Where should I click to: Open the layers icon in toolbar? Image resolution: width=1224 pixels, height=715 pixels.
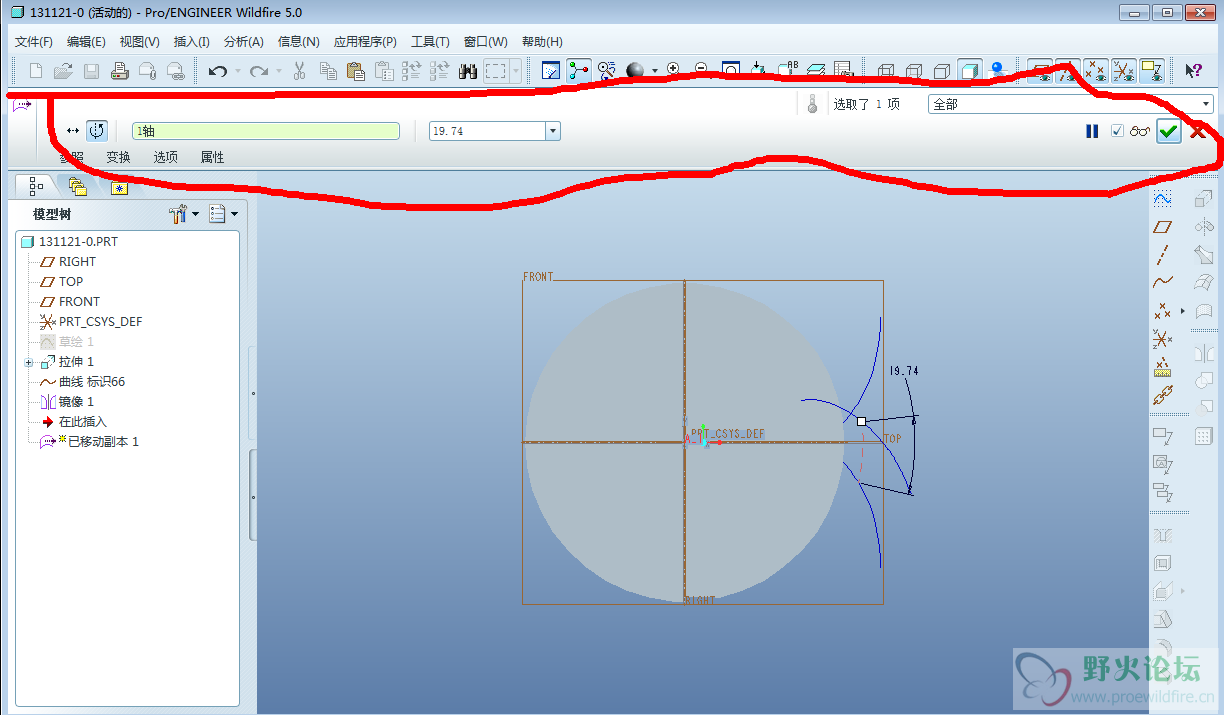click(x=816, y=70)
